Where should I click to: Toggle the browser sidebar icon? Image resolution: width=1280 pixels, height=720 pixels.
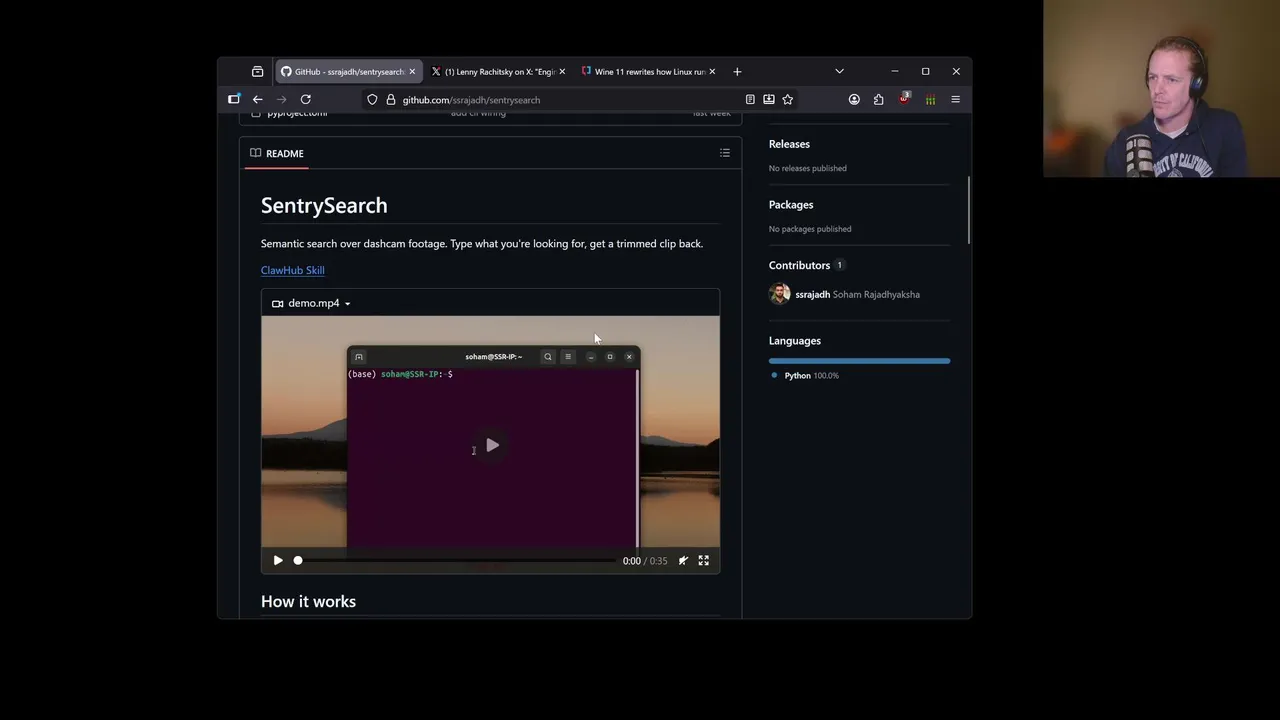(x=234, y=99)
